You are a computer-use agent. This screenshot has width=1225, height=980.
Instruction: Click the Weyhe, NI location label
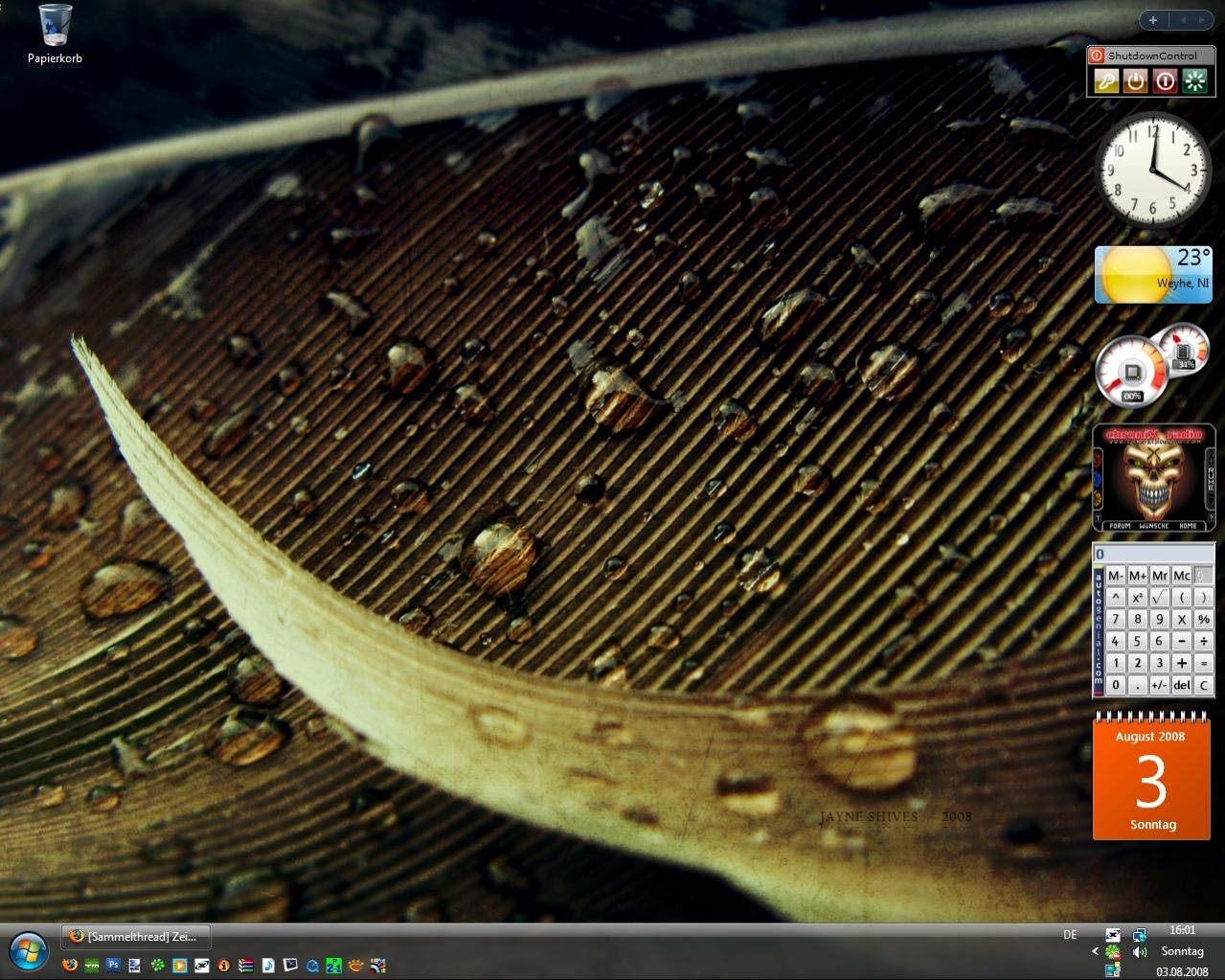1182,283
